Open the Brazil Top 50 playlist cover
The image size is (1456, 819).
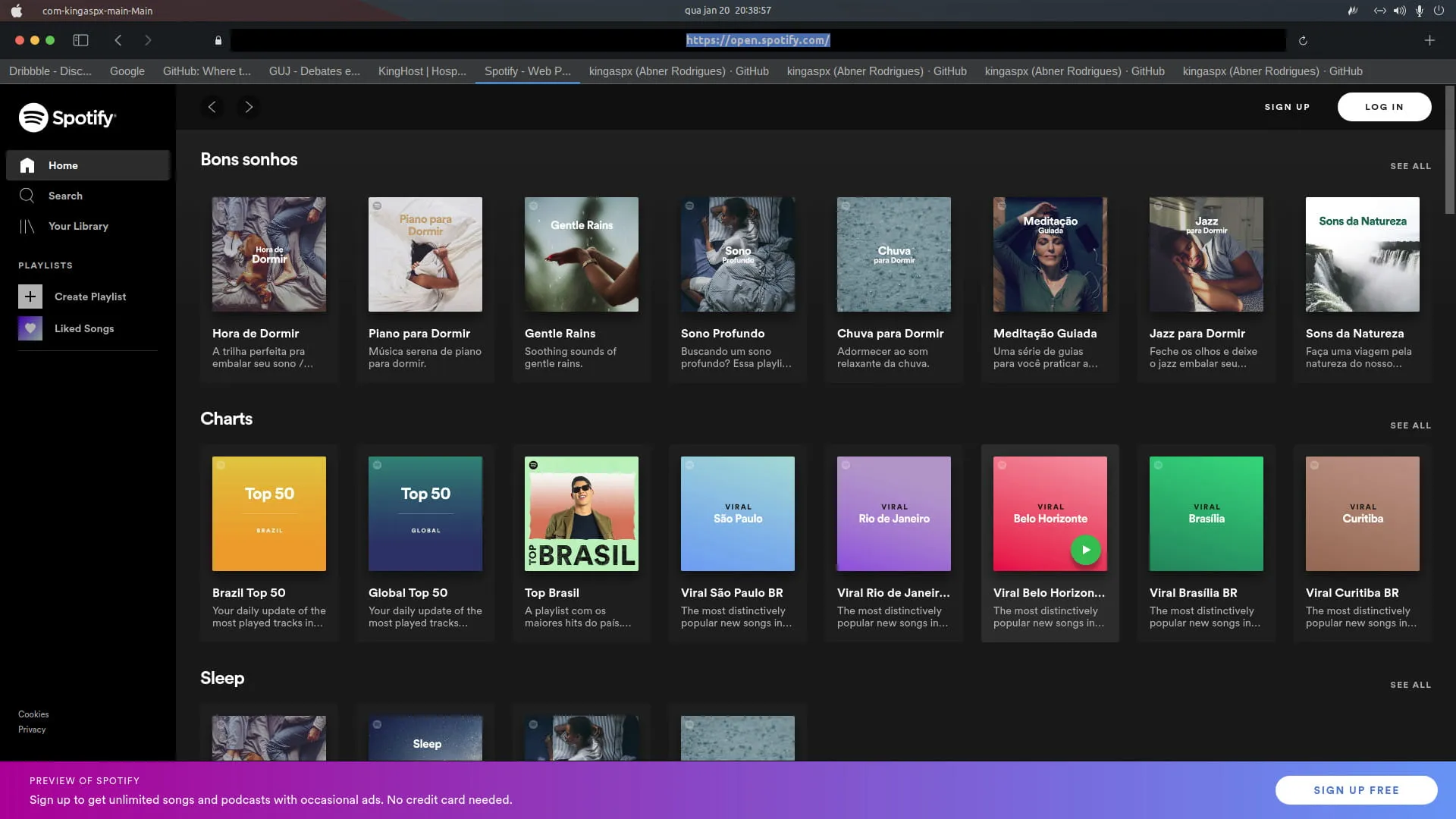coord(269,513)
